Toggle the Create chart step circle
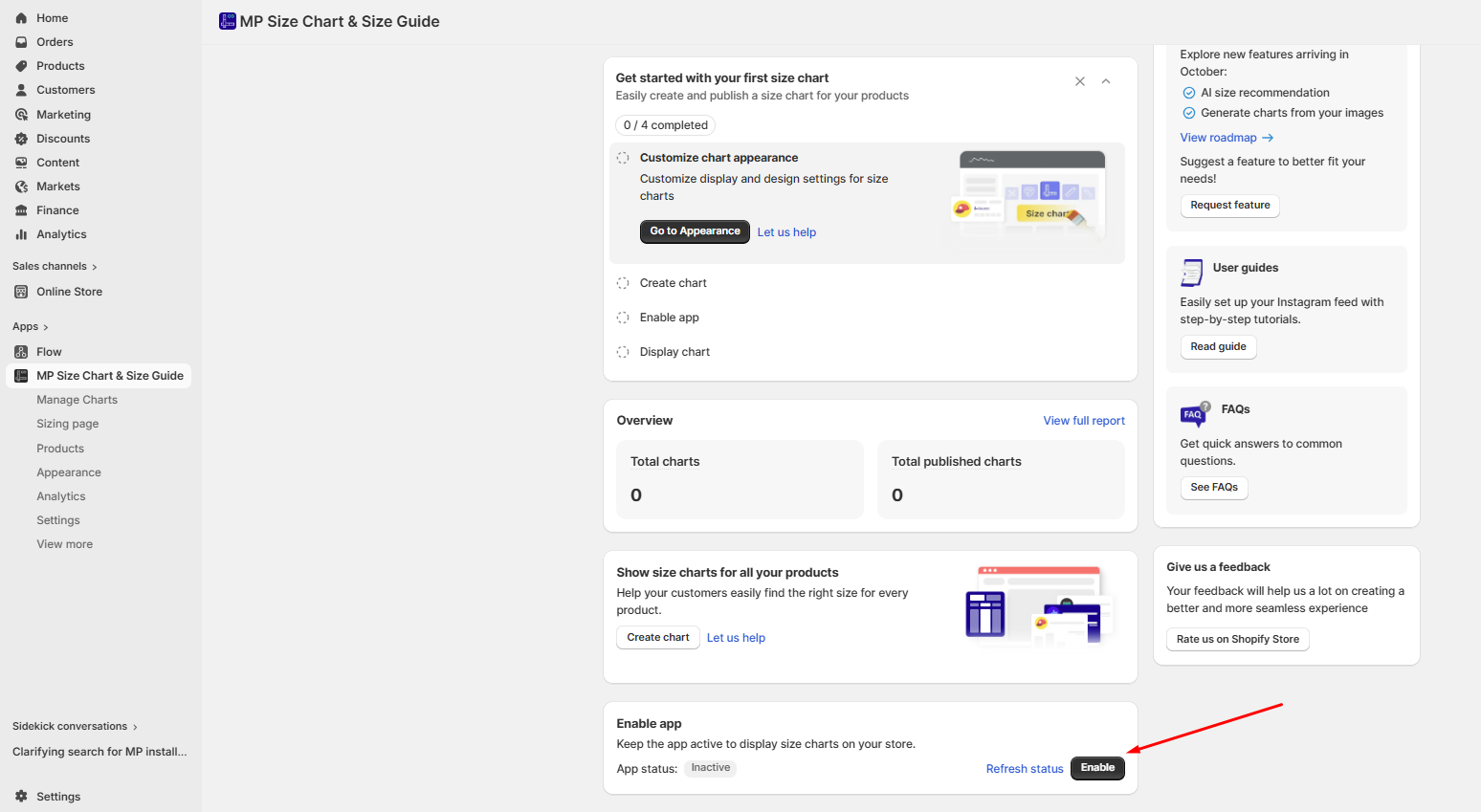 click(x=623, y=283)
